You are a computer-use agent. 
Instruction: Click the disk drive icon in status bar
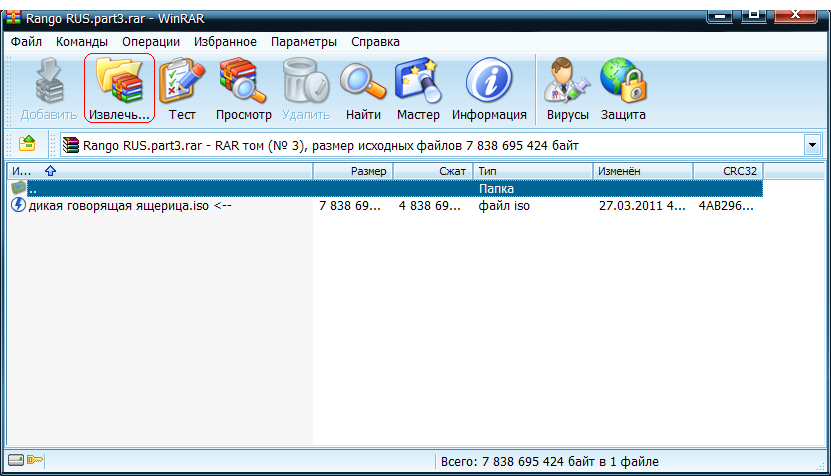coord(16,460)
